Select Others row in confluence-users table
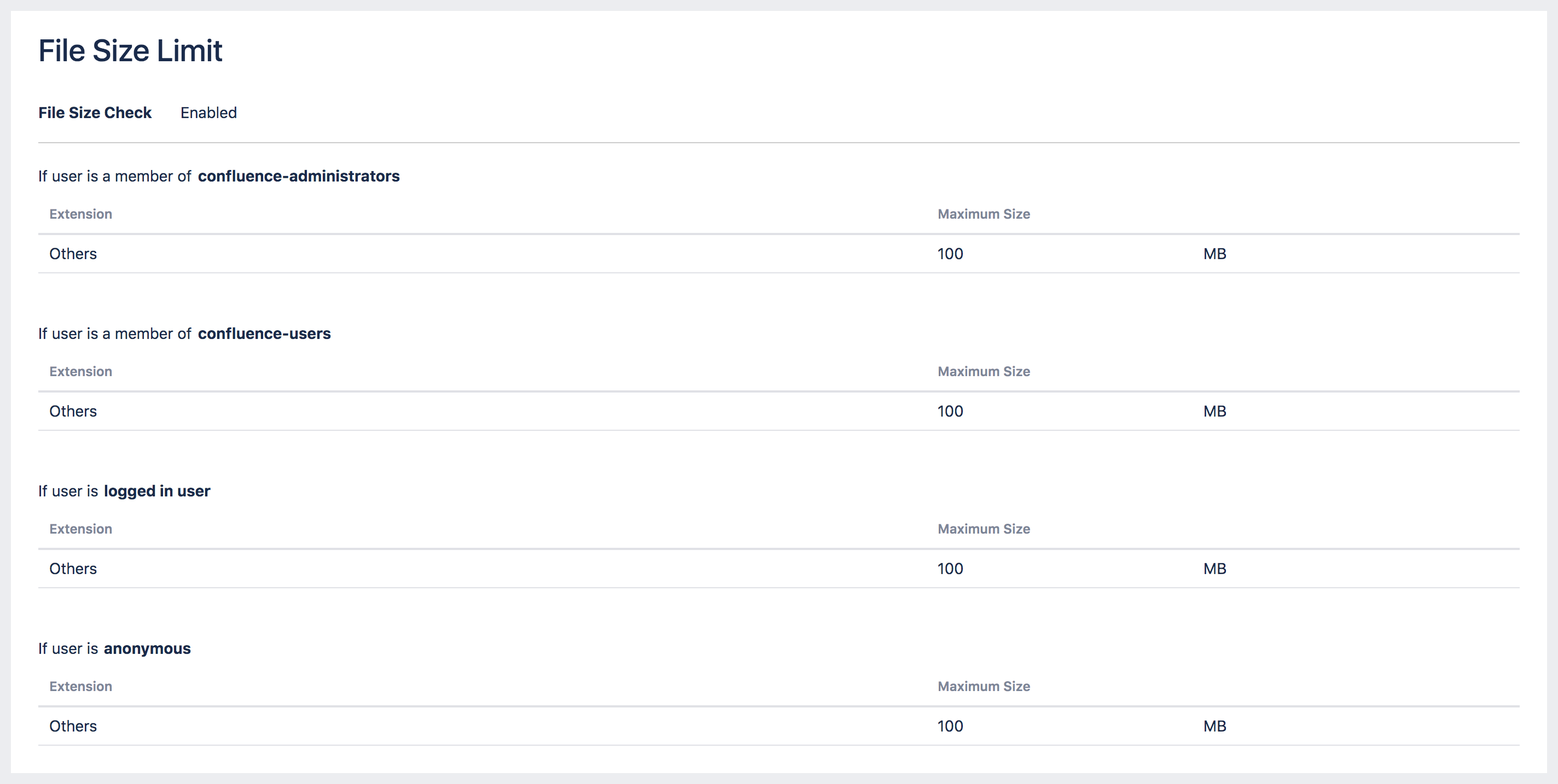The width and height of the screenshot is (1558, 784). 73,412
